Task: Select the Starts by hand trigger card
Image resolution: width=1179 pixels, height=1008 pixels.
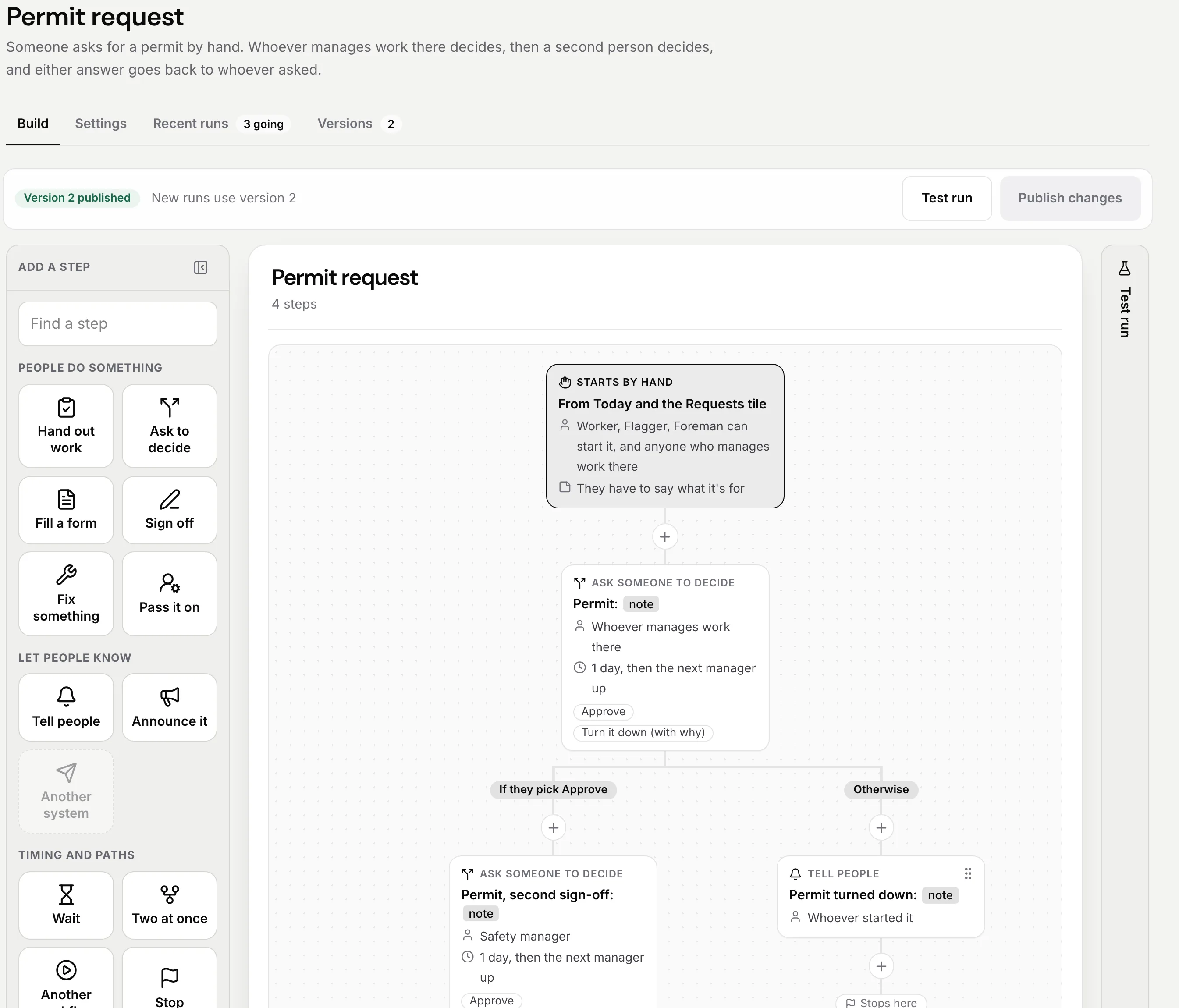Action: click(x=665, y=436)
